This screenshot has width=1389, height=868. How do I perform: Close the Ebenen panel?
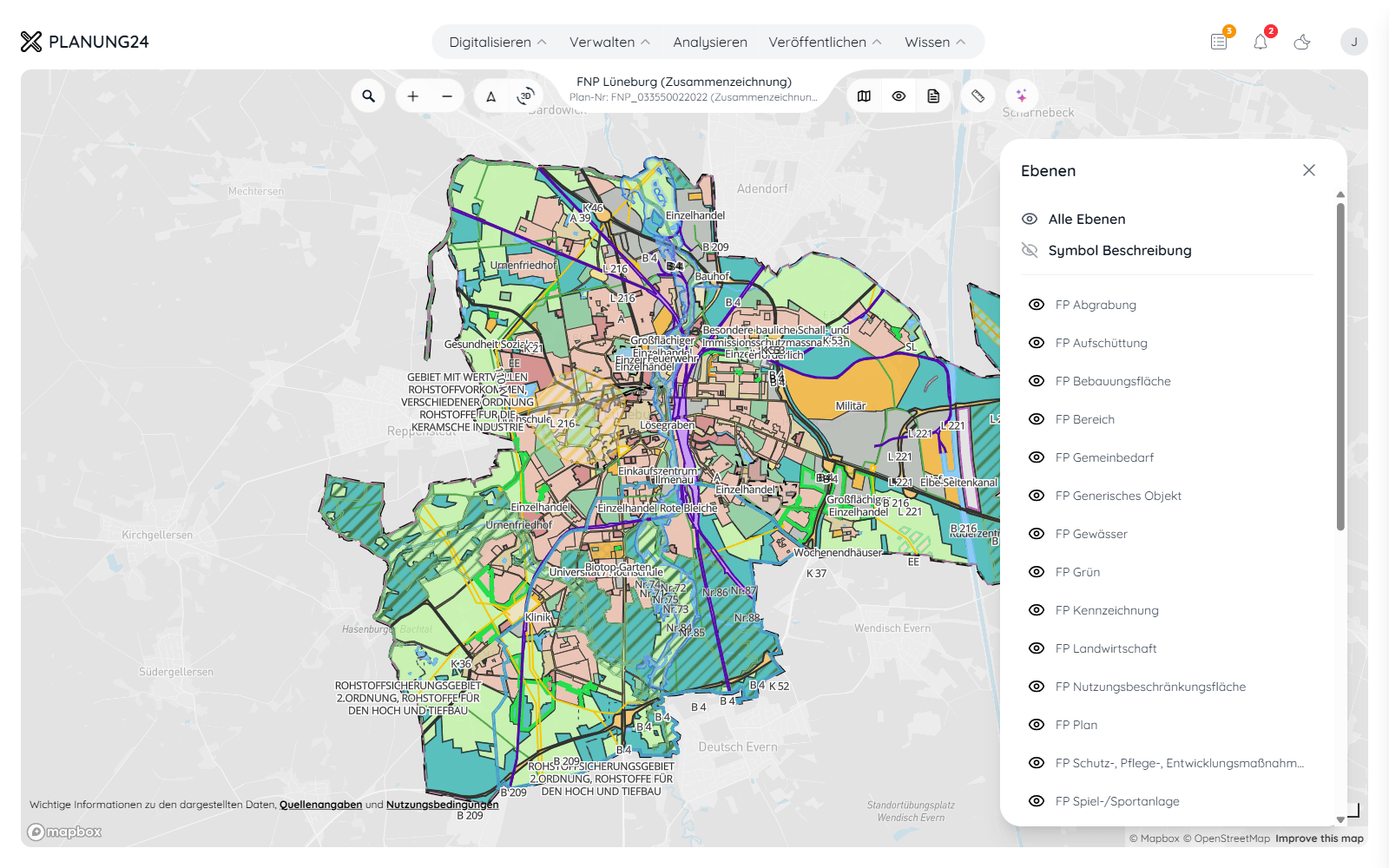click(1309, 170)
